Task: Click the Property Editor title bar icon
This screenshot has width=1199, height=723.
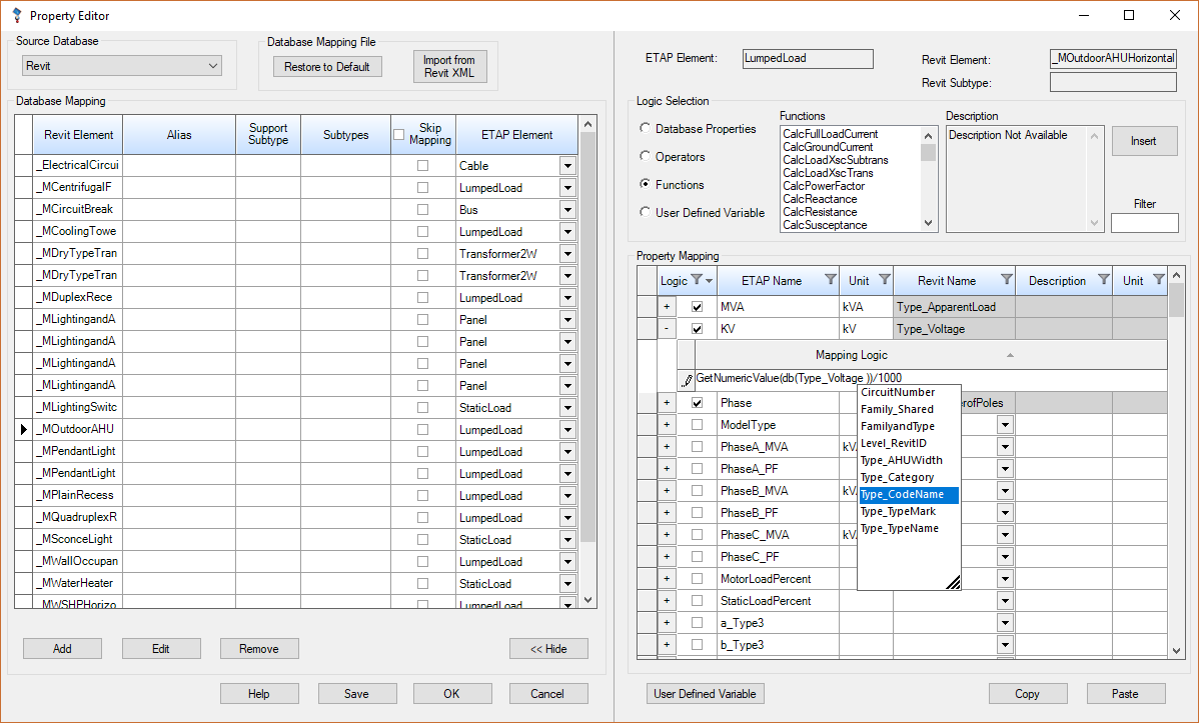Action: [x=16, y=15]
